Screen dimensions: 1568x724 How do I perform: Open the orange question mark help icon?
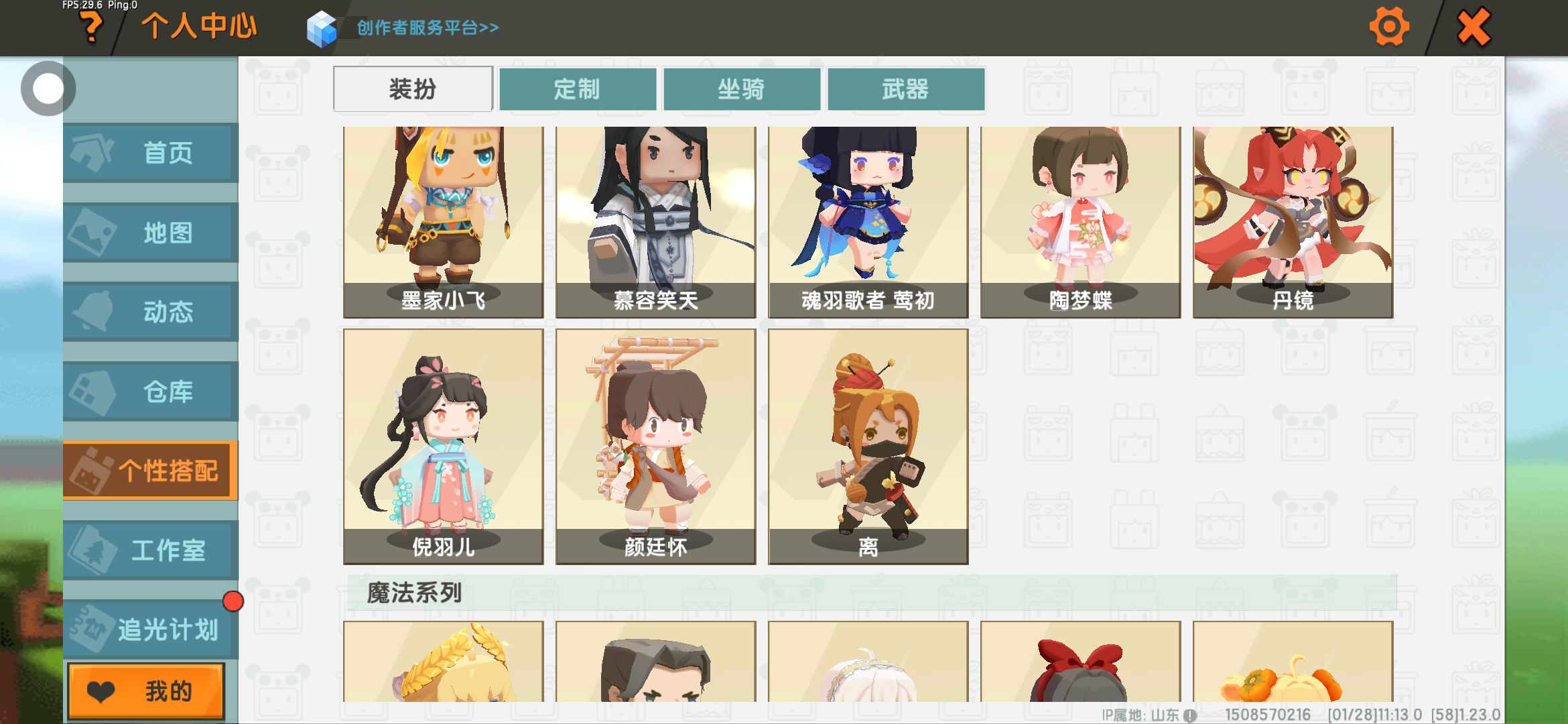(92, 27)
